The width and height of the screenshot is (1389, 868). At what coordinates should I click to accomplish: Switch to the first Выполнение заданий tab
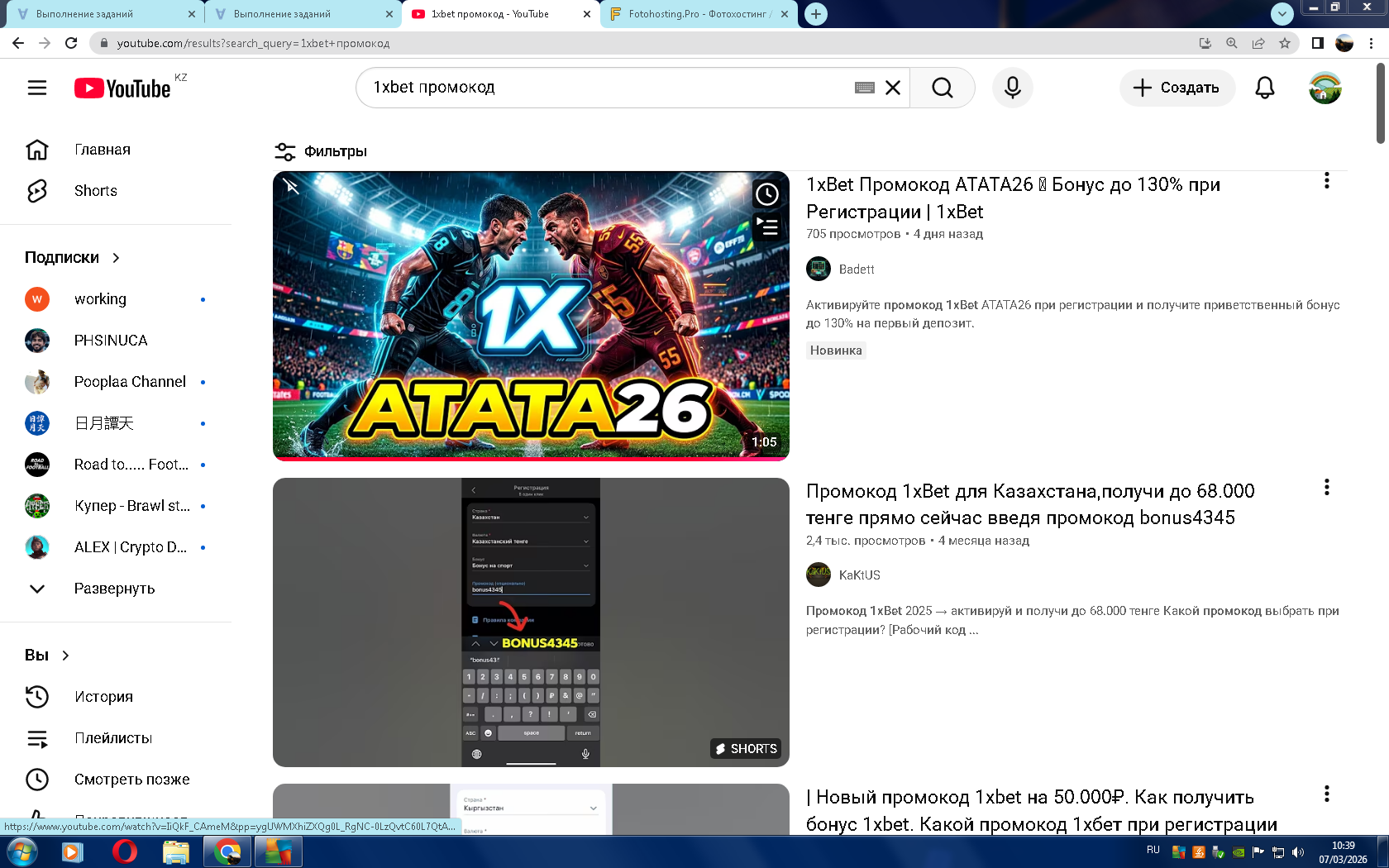(105, 14)
